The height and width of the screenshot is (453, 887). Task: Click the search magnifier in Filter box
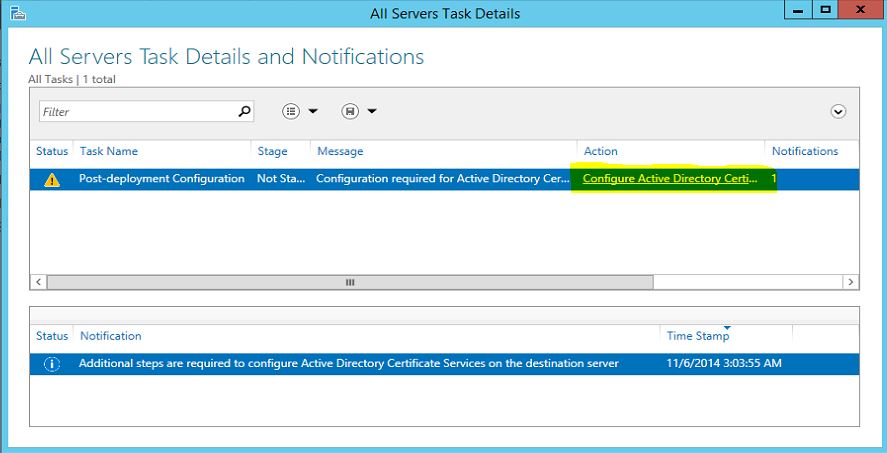click(x=244, y=111)
